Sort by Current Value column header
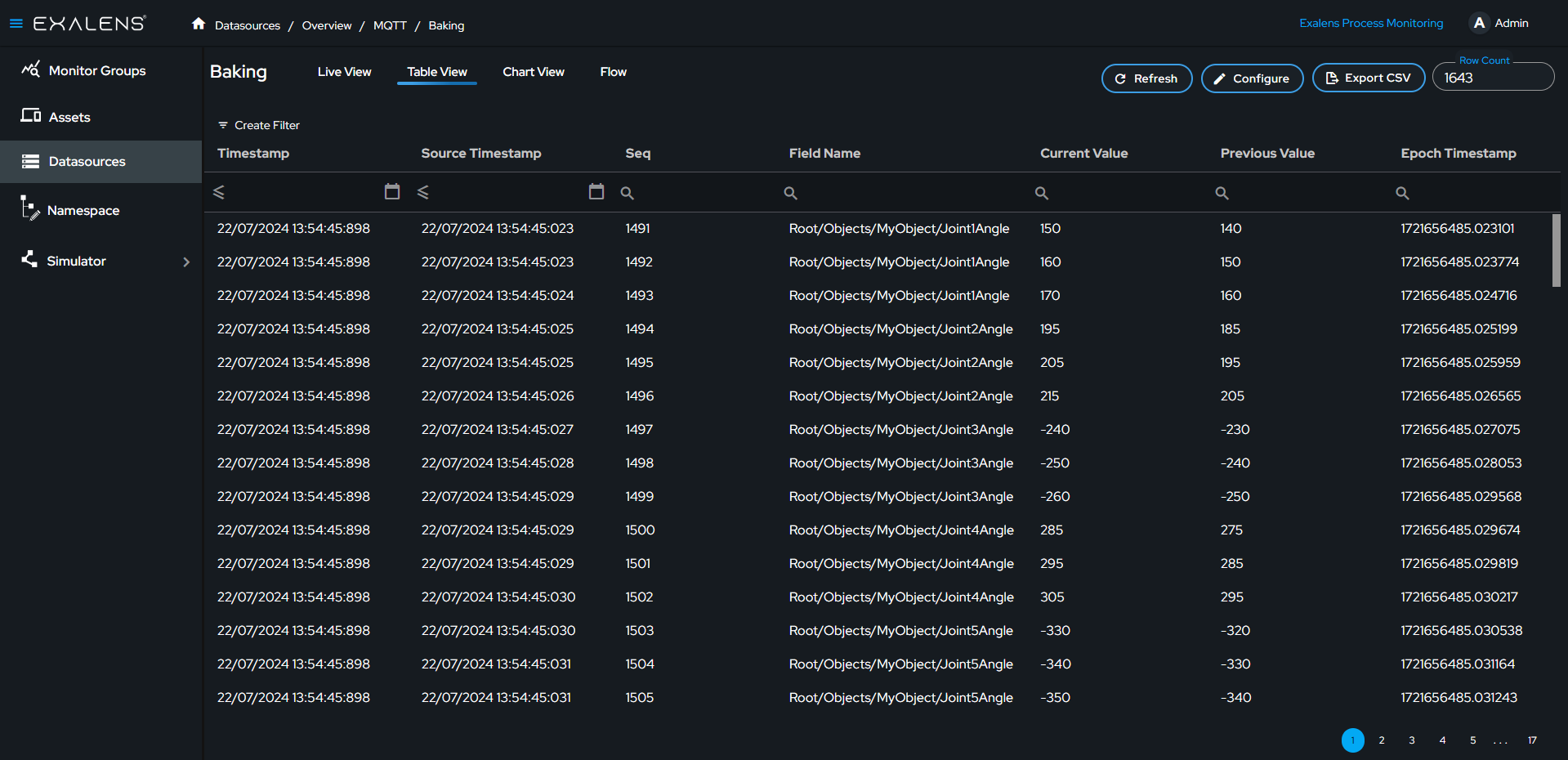Screen dimensions: 1568x760 pyautogui.click(x=1083, y=153)
